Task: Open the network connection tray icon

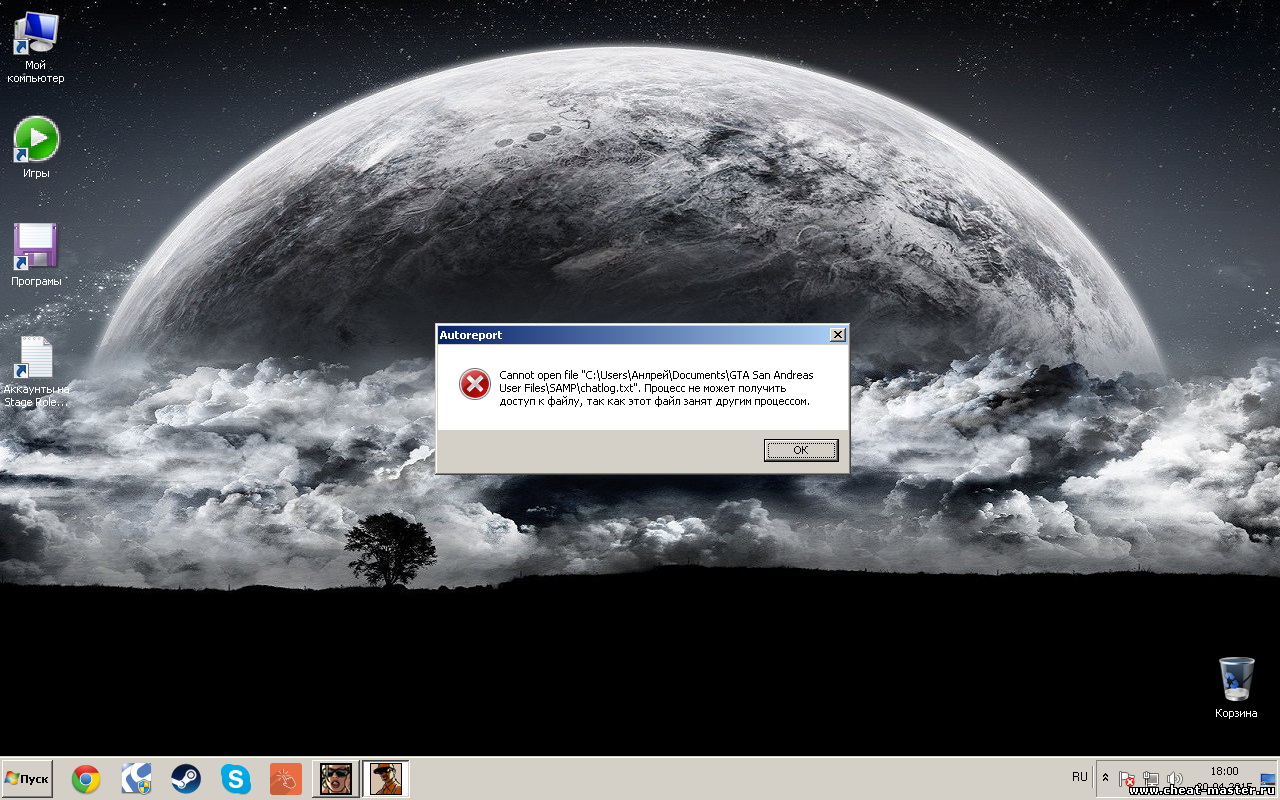Action: (1151, 779)
